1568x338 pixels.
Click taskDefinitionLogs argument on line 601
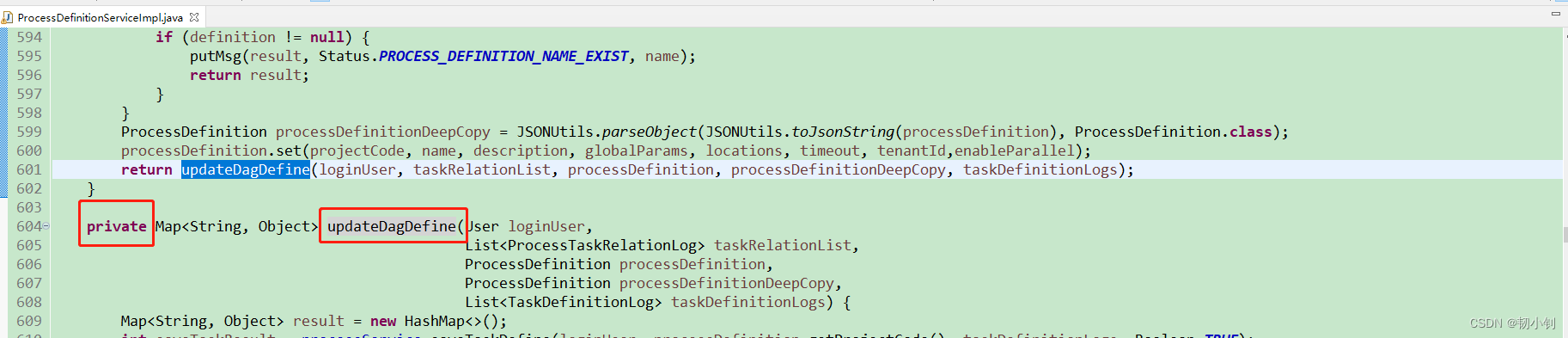1040,169
